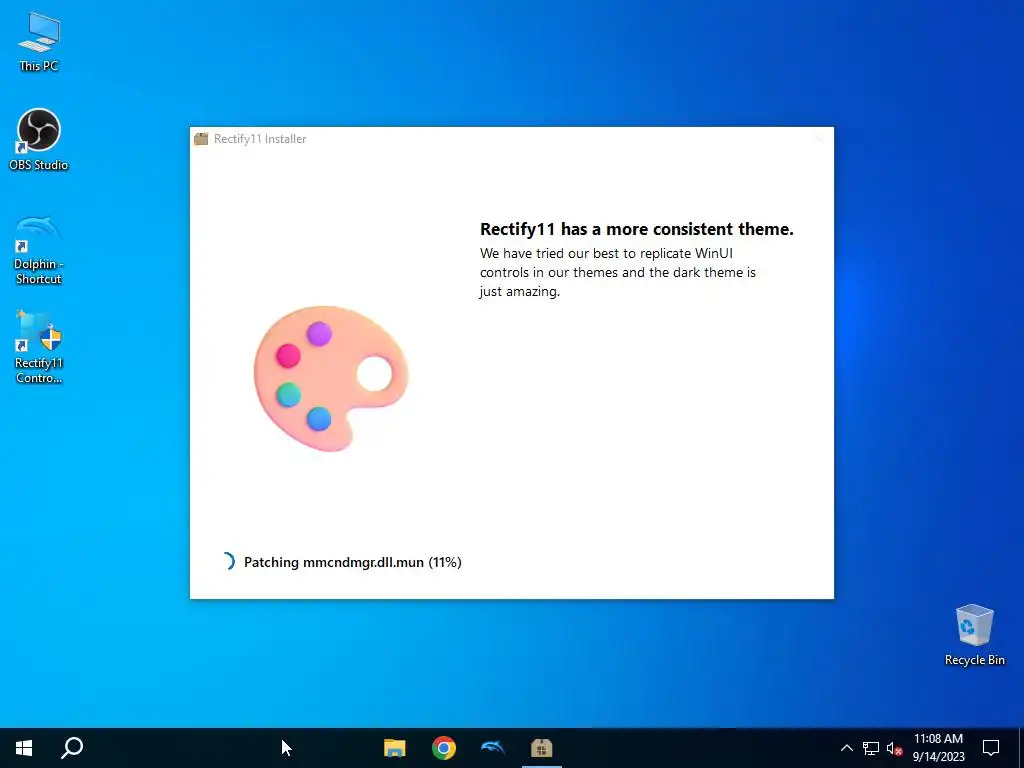Select the Rectify11 Control Center shortcut
The height and width of the screenshot is (768, 1024).
click(39, 347)
